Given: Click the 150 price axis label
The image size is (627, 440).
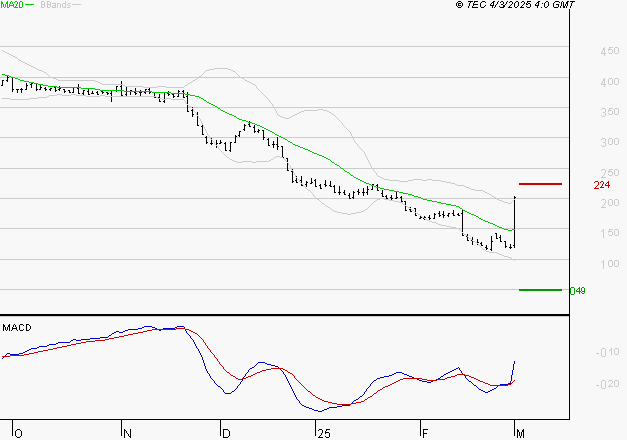Looking at the screenshot, I should [609, 233].
